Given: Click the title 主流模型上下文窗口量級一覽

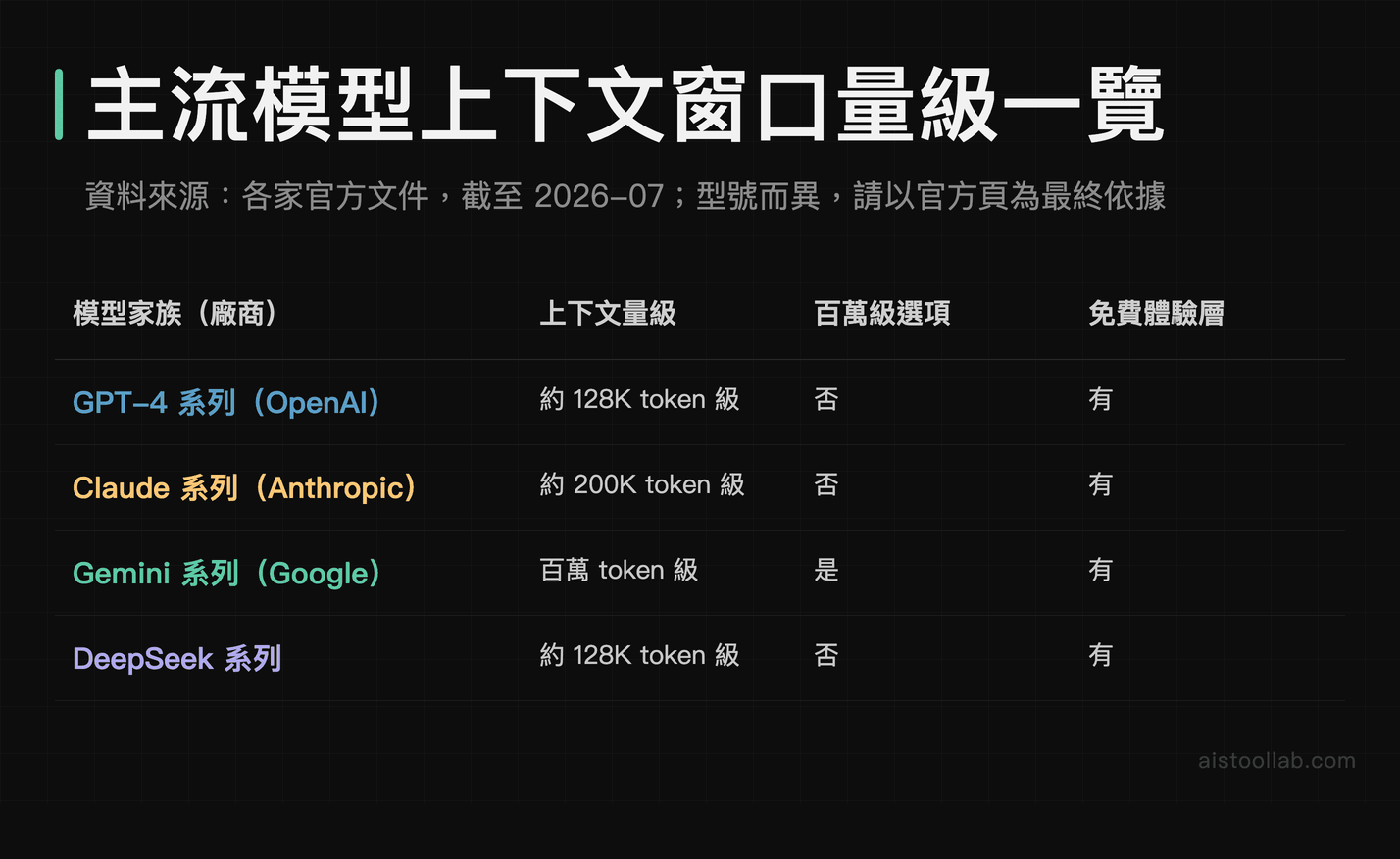Looking at the screenshot, I should click(625, 106).
